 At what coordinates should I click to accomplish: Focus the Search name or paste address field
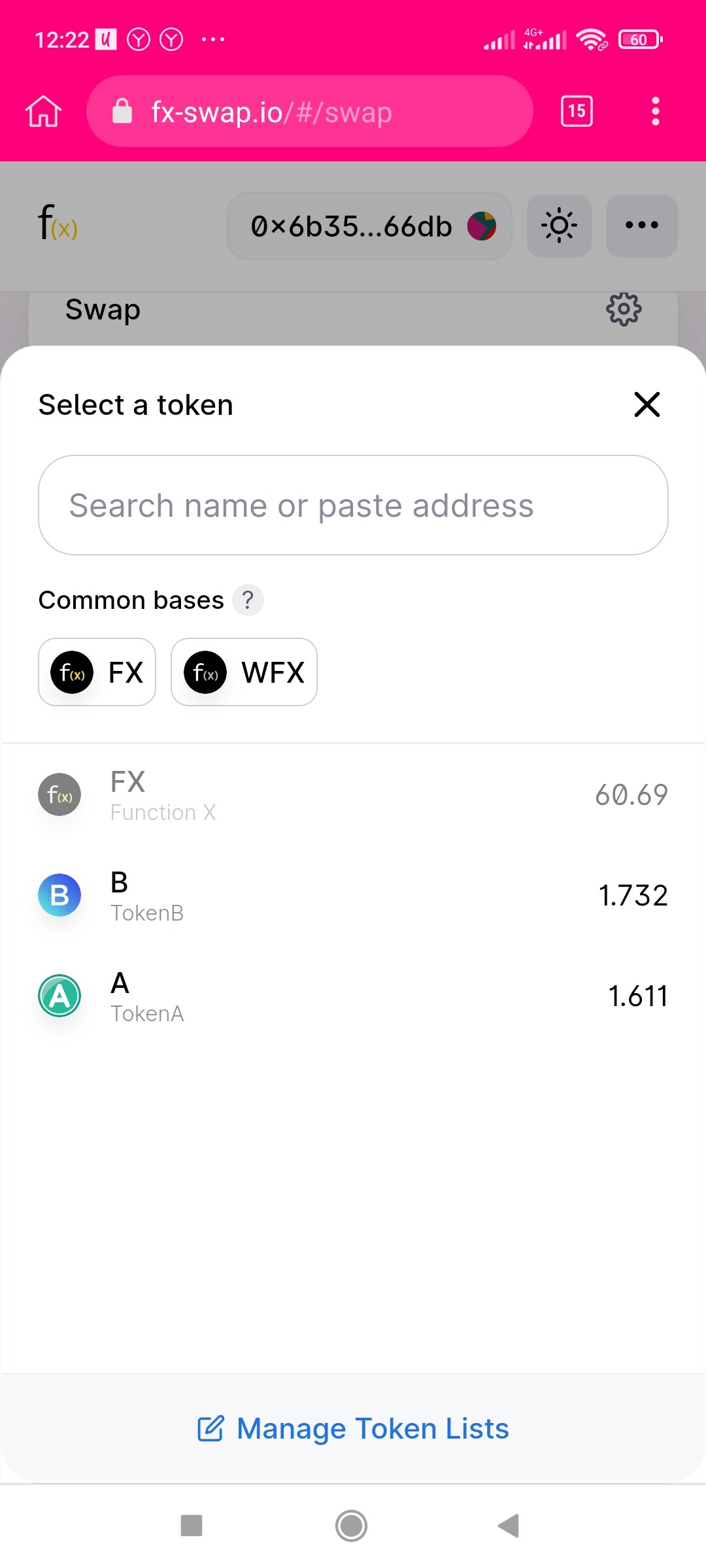353,505
